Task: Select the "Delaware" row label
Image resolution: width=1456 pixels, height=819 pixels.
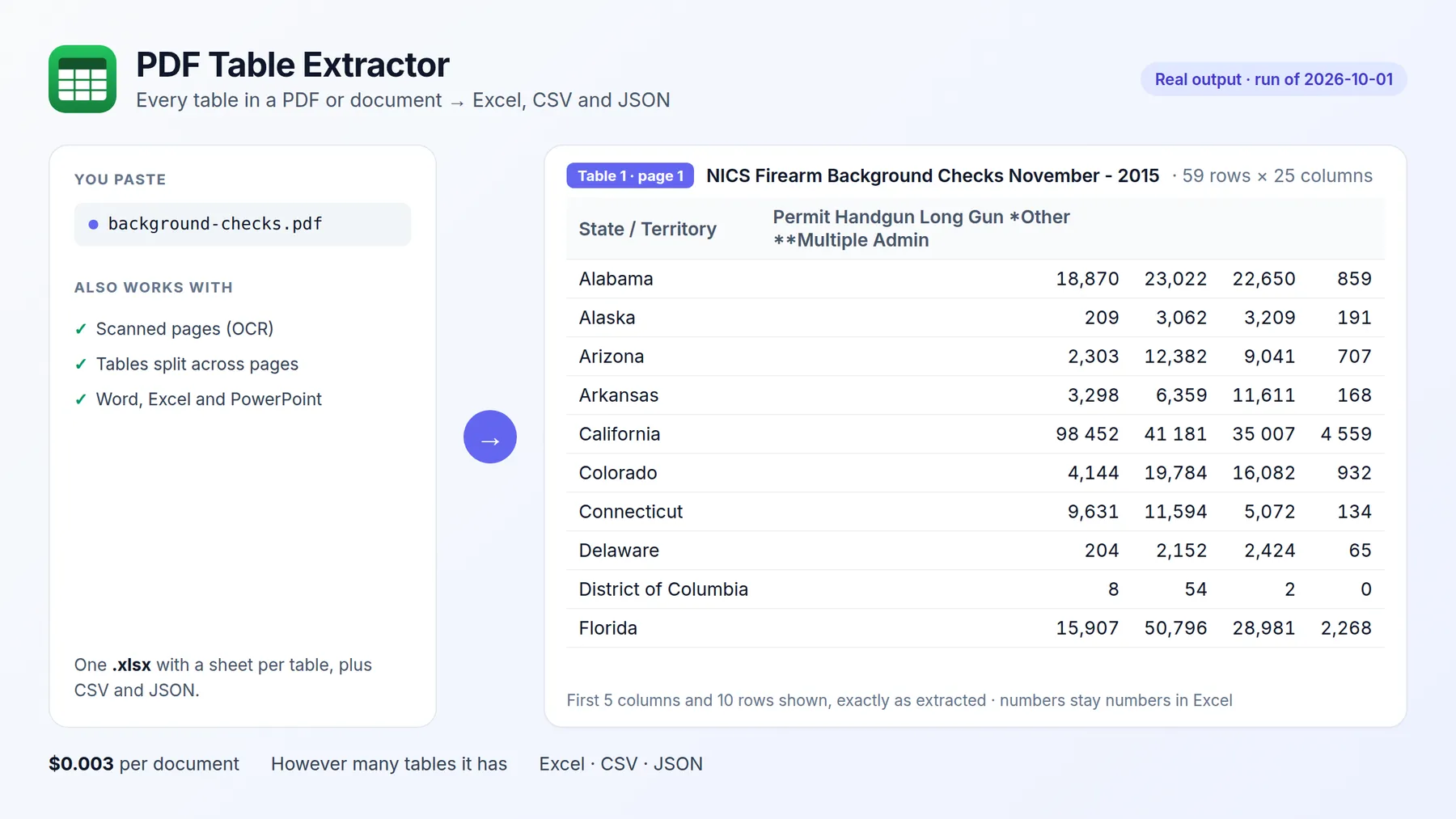Action: tap(619, 551)
